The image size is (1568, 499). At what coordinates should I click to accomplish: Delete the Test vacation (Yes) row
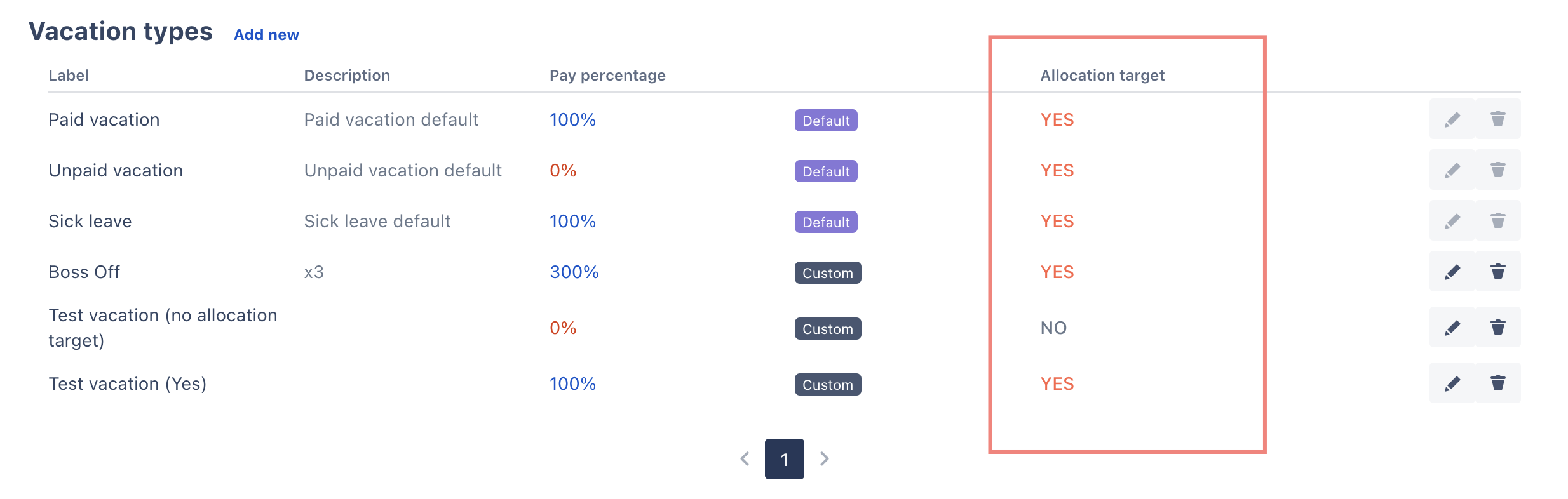[1497, 383]
